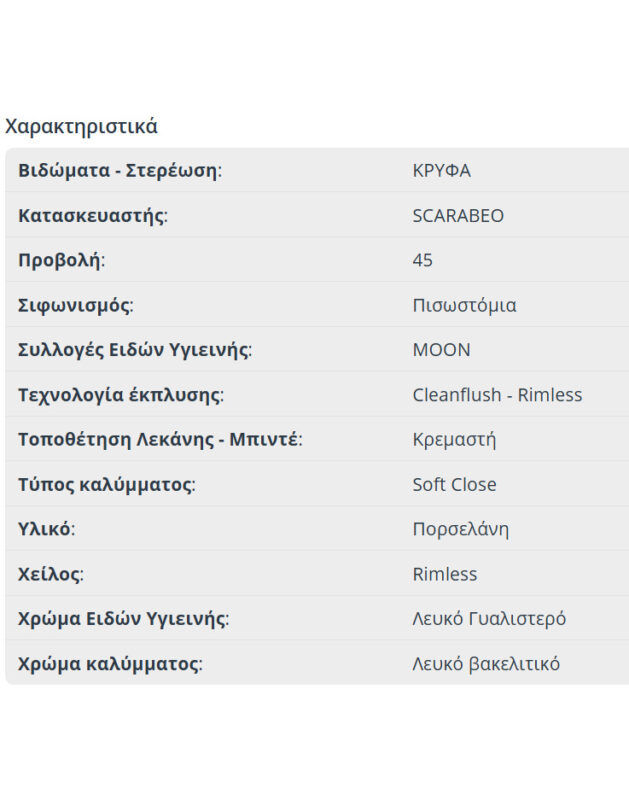The height and width of the screenshot is (800, 629).
Task: Select the Cleanflush - Rimless value
Action: tap(497, 395)
